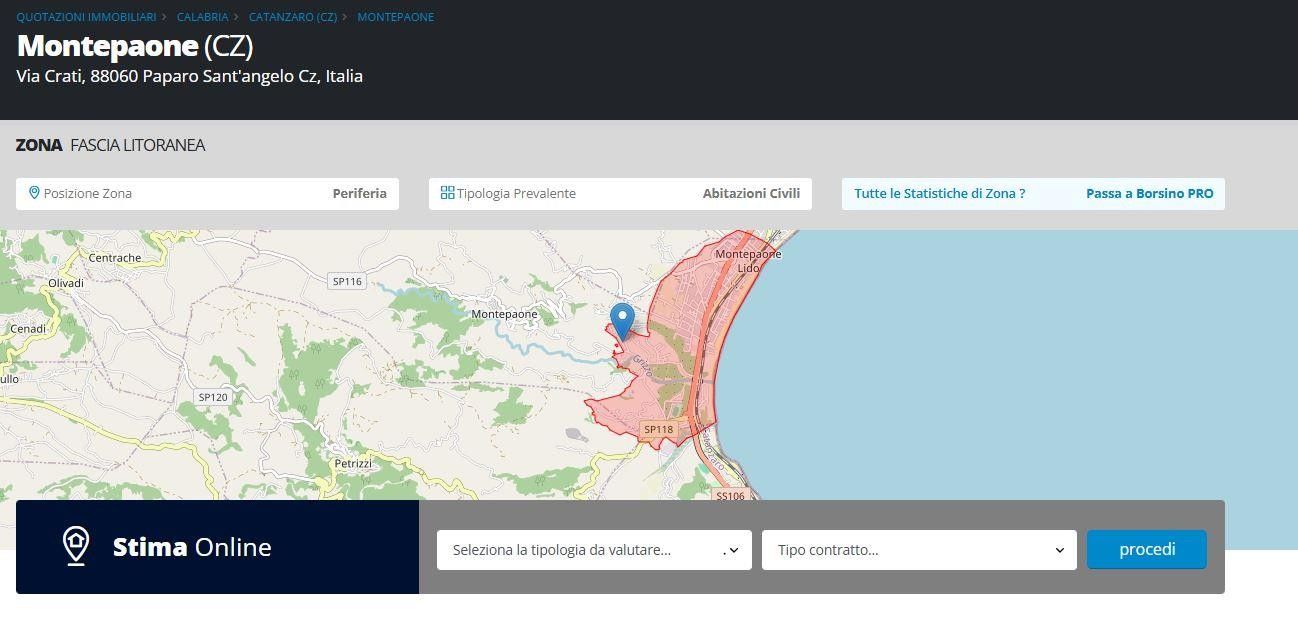
Task: Click the SS106 road shield on map
Action: 730,495
